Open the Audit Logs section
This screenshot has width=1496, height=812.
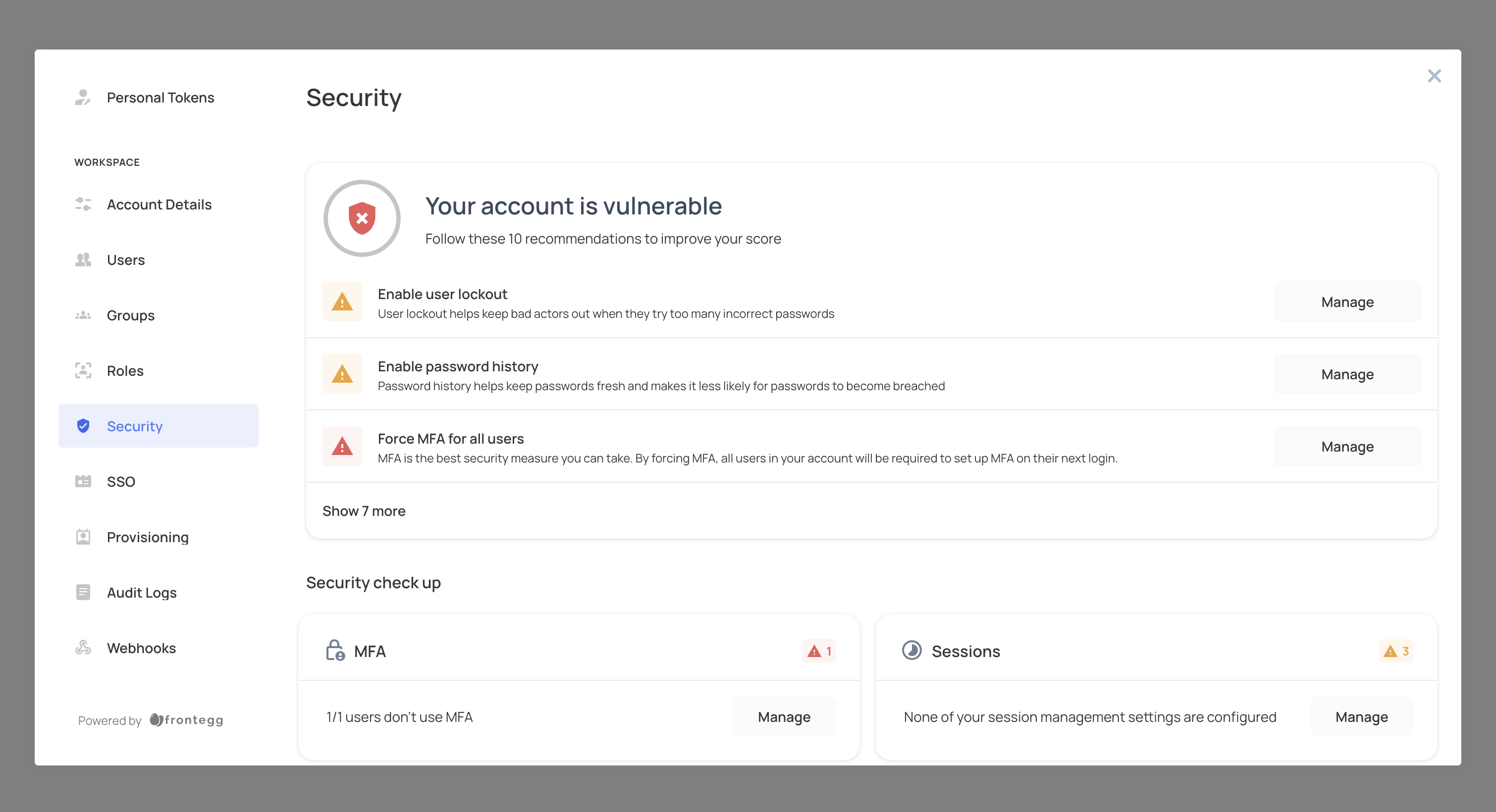point(142,592)
